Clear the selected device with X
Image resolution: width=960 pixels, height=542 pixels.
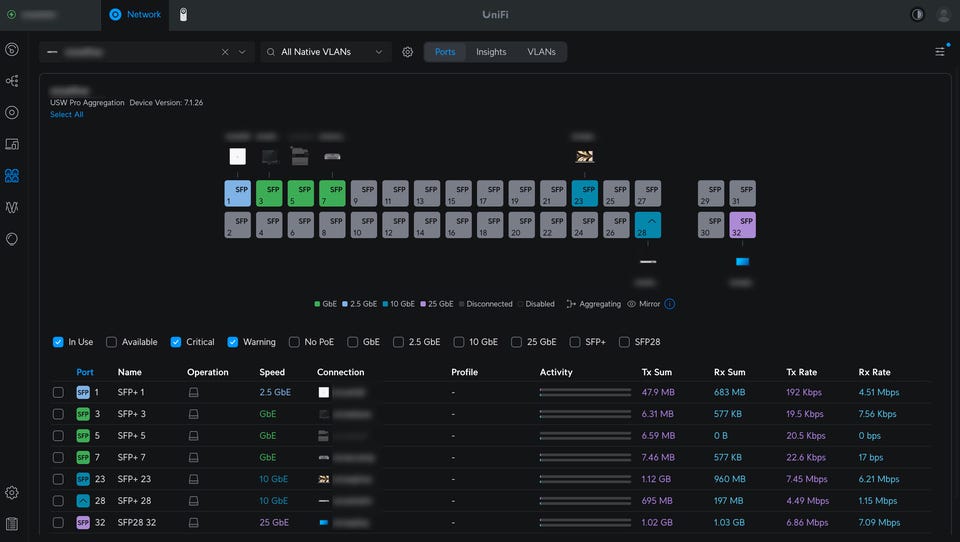pos(225,52)
